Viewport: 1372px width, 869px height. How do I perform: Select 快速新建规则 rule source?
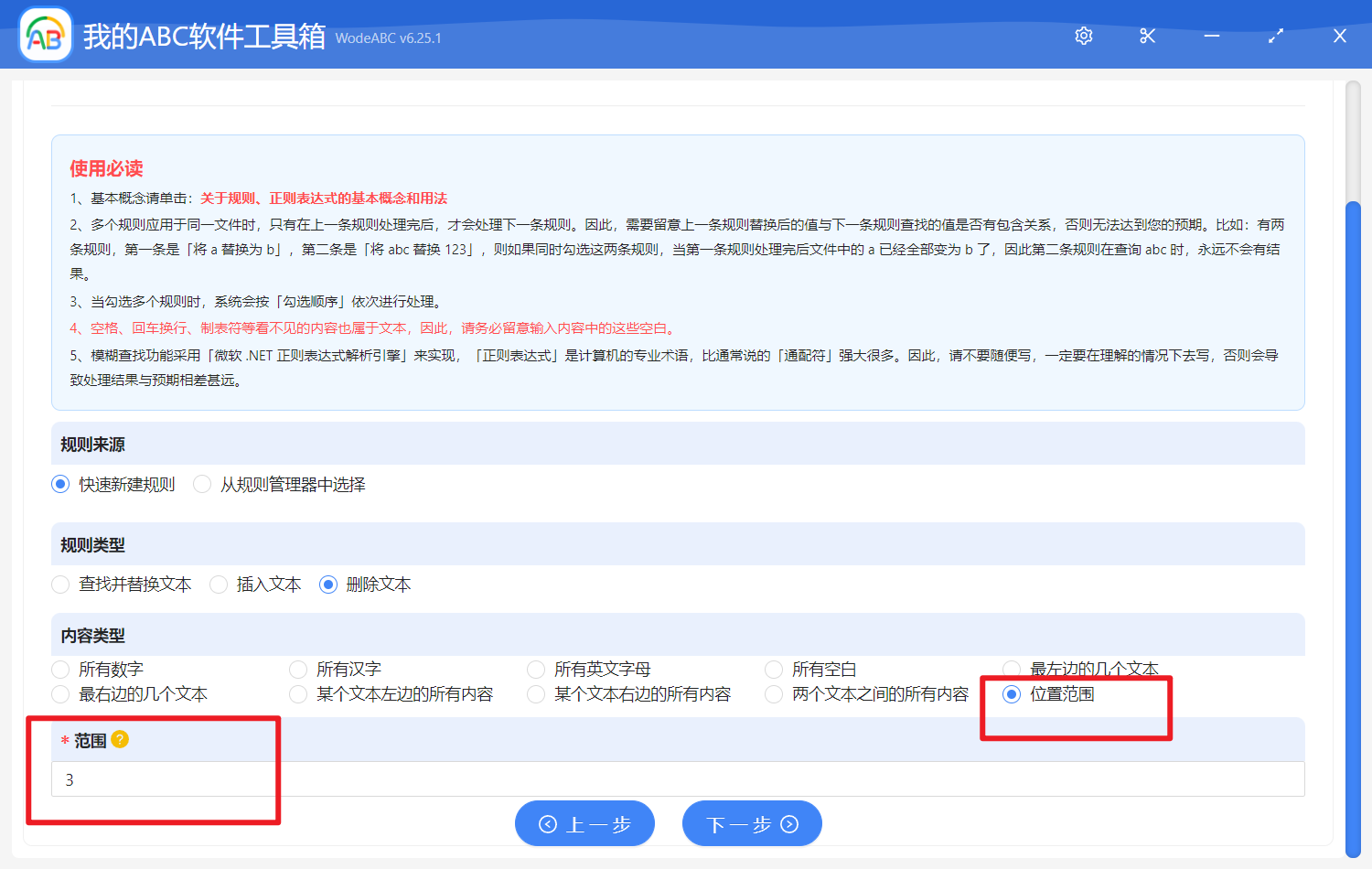[x=60, y=484]
